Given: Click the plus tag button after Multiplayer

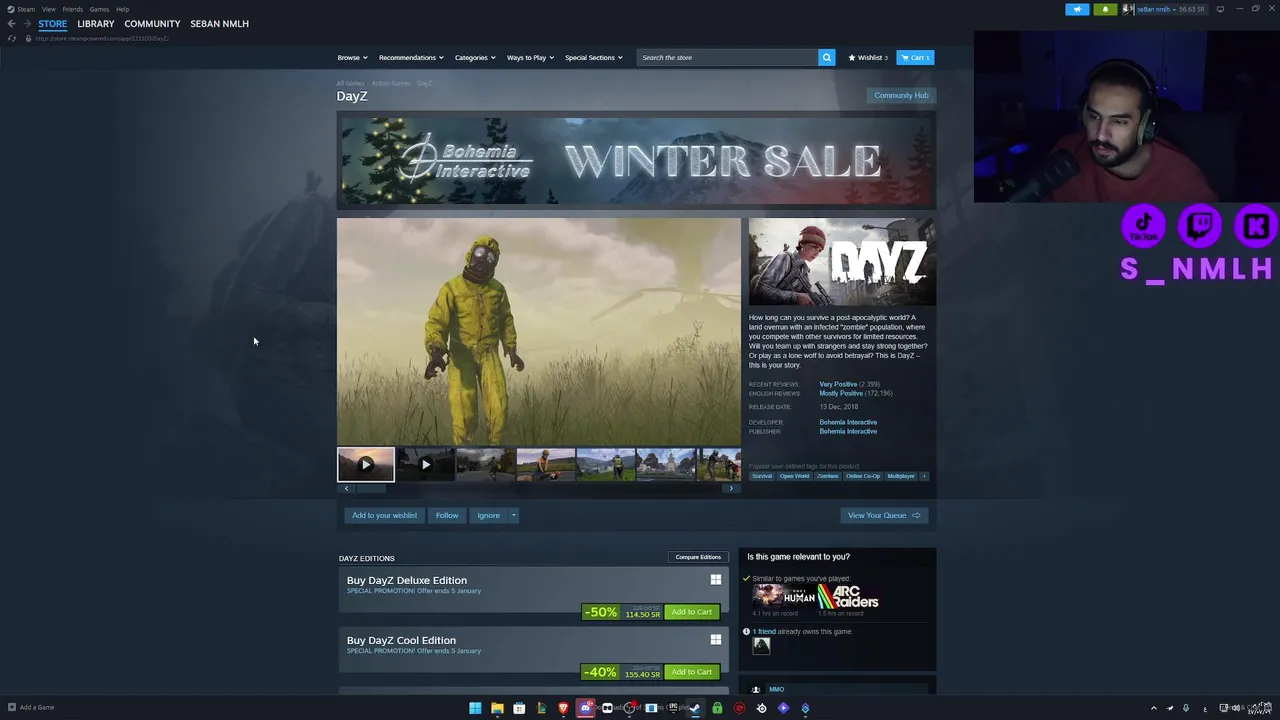Looking at the screenshot, I should 924,476.
